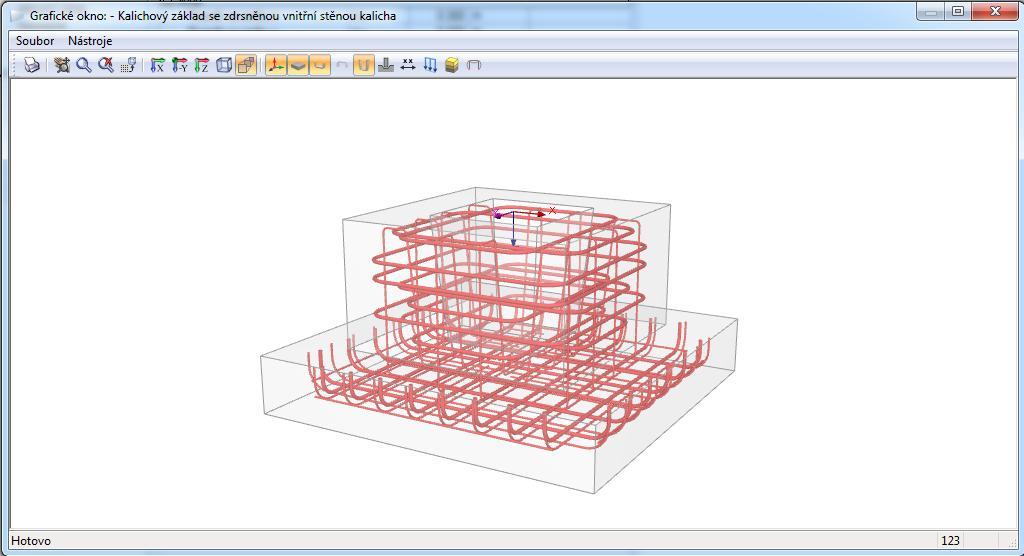Screen dimensions: 1024x556
Task: Click the magnifier with red cross icon
Action: 106,65
